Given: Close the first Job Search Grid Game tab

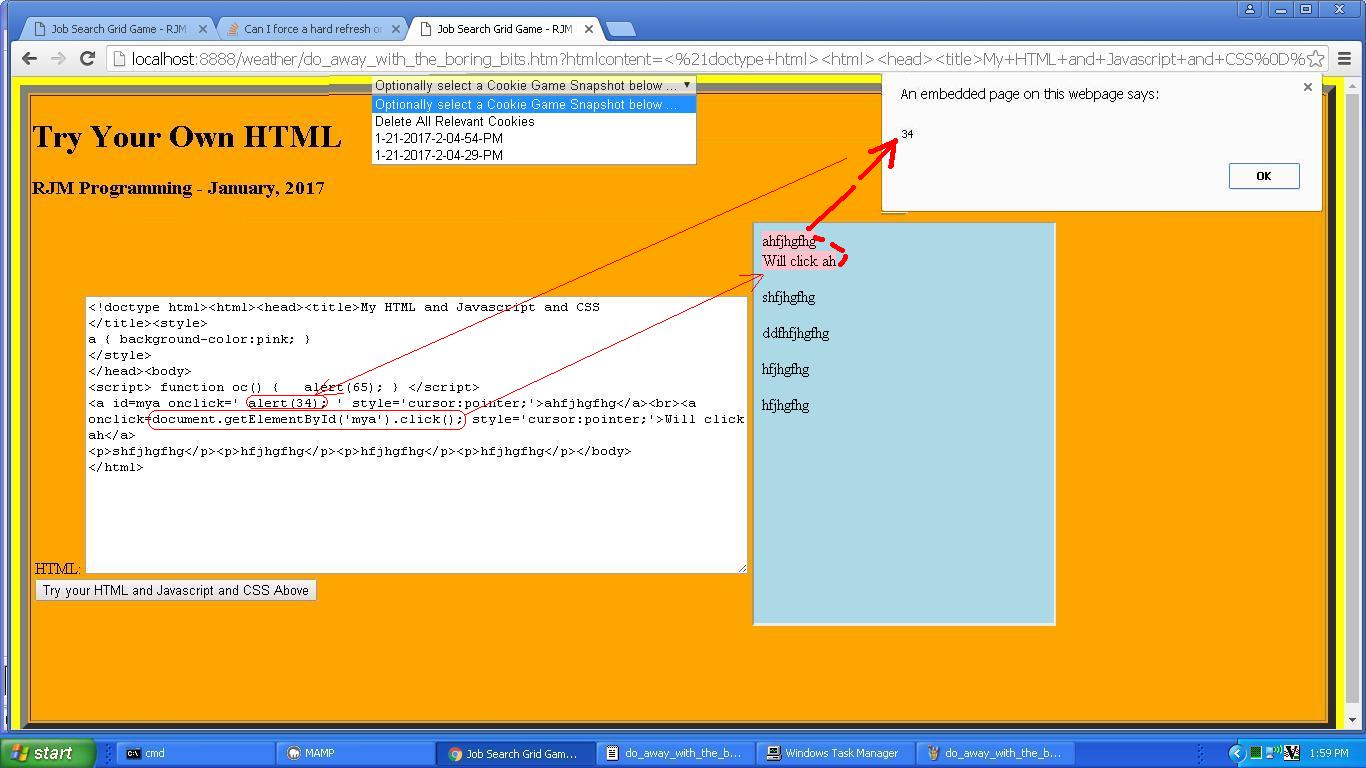Looking at the screenshot, I should click(x=202, y=29).
